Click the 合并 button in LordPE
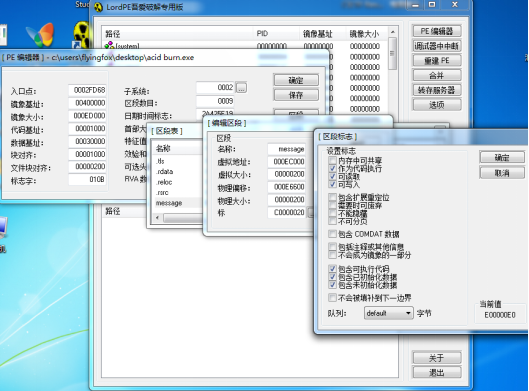This screenshot has width=529, height=391. click(x=437, y=76)
